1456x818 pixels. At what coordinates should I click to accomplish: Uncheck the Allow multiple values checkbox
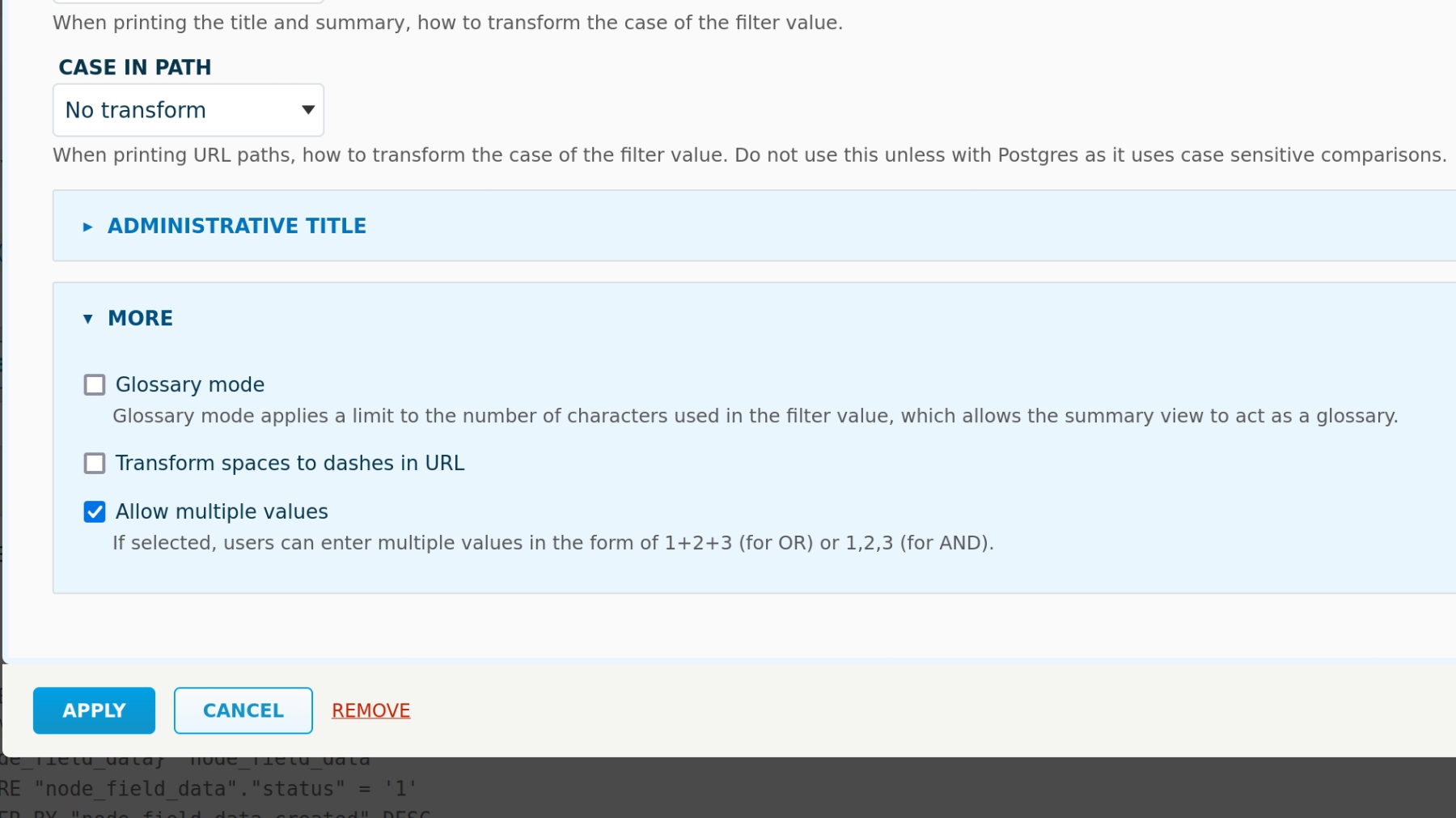pos(95,512)
